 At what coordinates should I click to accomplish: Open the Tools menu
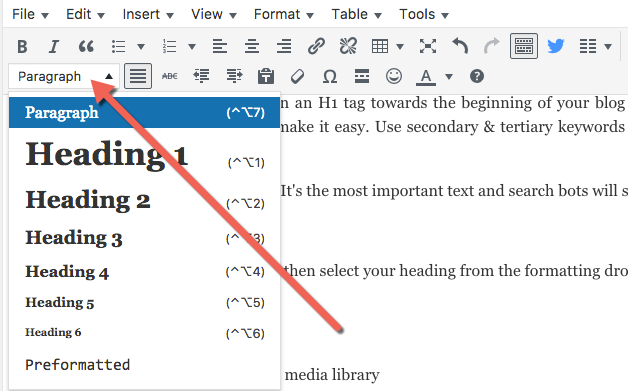pos(424,14)
